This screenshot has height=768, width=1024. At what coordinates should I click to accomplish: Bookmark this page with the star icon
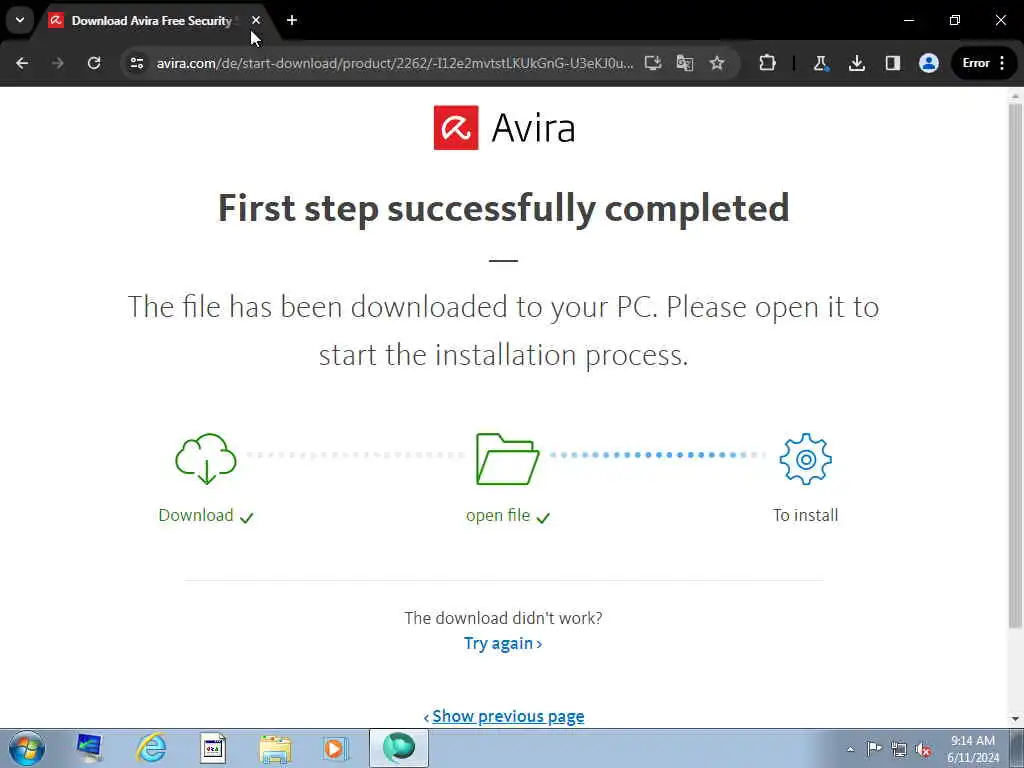pos(717,63)
